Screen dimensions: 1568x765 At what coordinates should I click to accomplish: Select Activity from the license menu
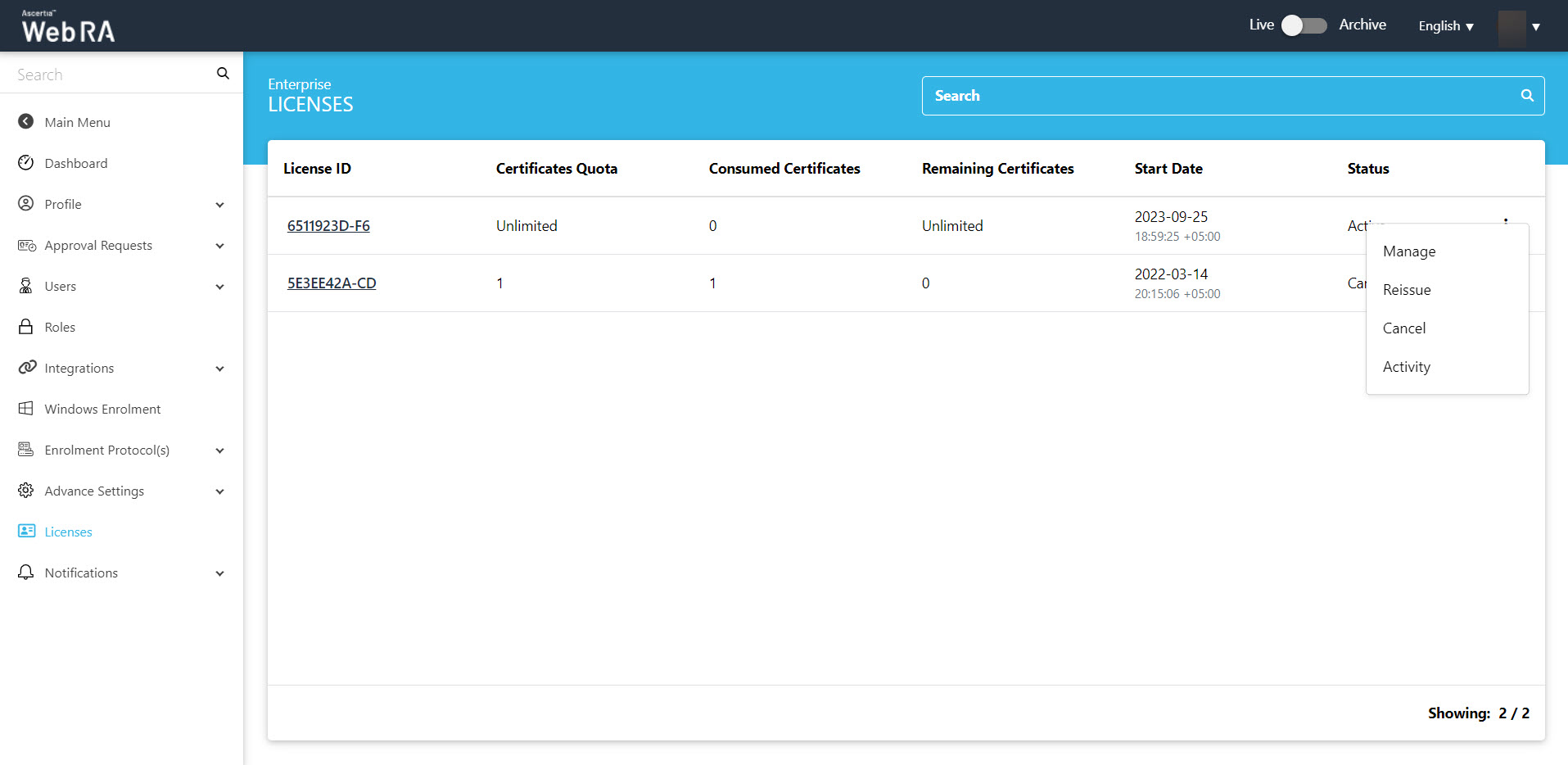point(1406,367)
